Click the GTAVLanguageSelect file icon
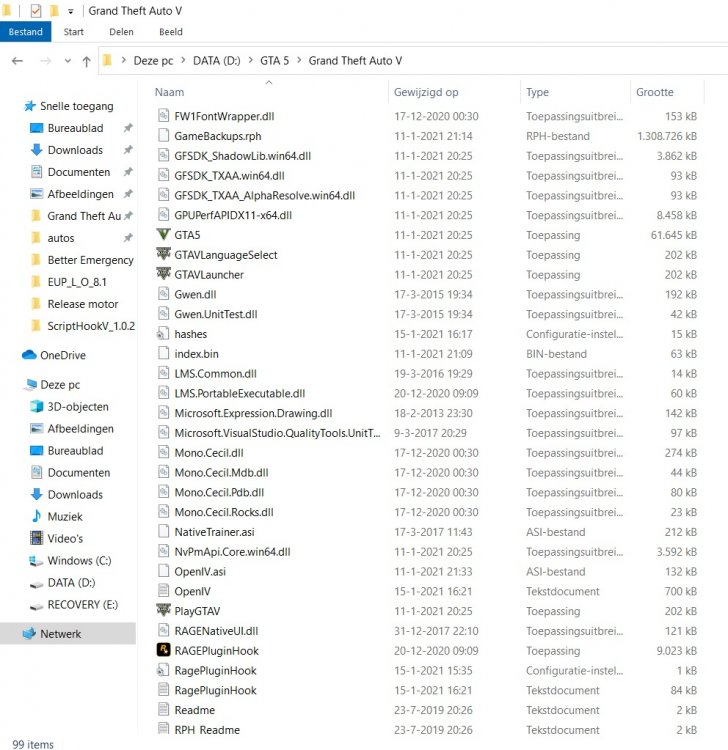 [x=164, y=254]
